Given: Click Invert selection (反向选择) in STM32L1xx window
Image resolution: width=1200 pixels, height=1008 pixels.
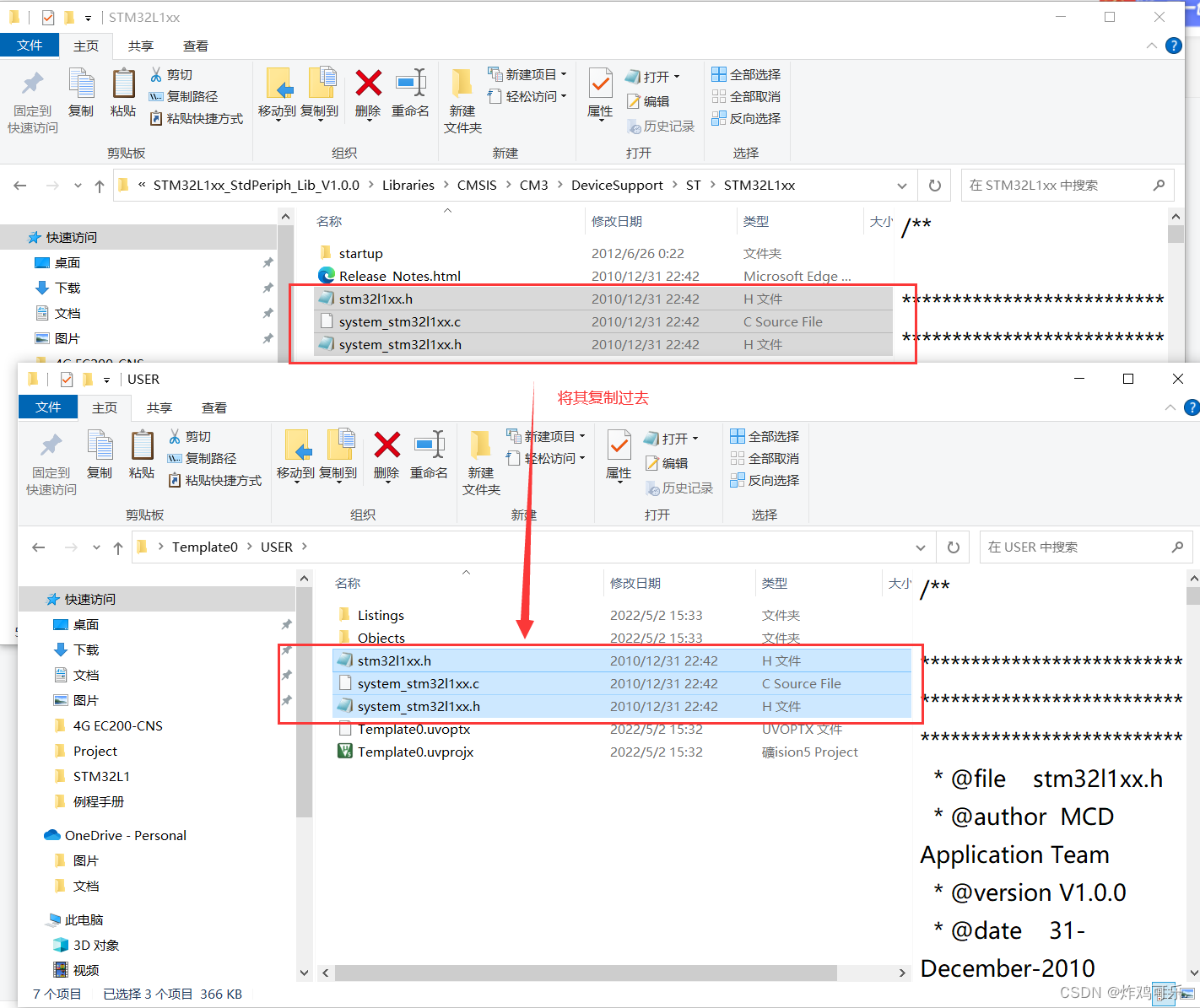Looking at the screenshot, I should click(746, 119).
